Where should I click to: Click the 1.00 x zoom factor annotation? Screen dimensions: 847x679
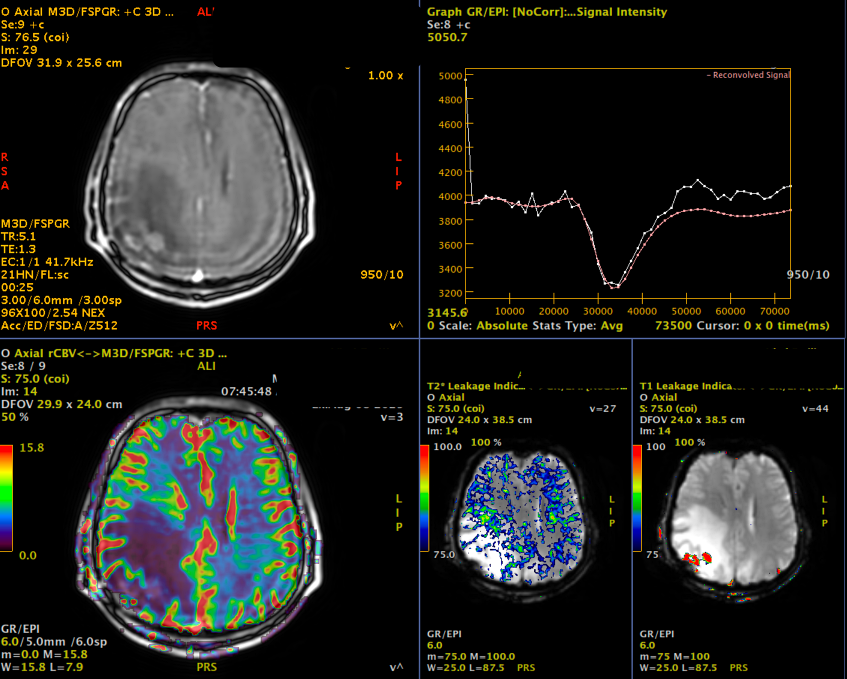[385, 76]
